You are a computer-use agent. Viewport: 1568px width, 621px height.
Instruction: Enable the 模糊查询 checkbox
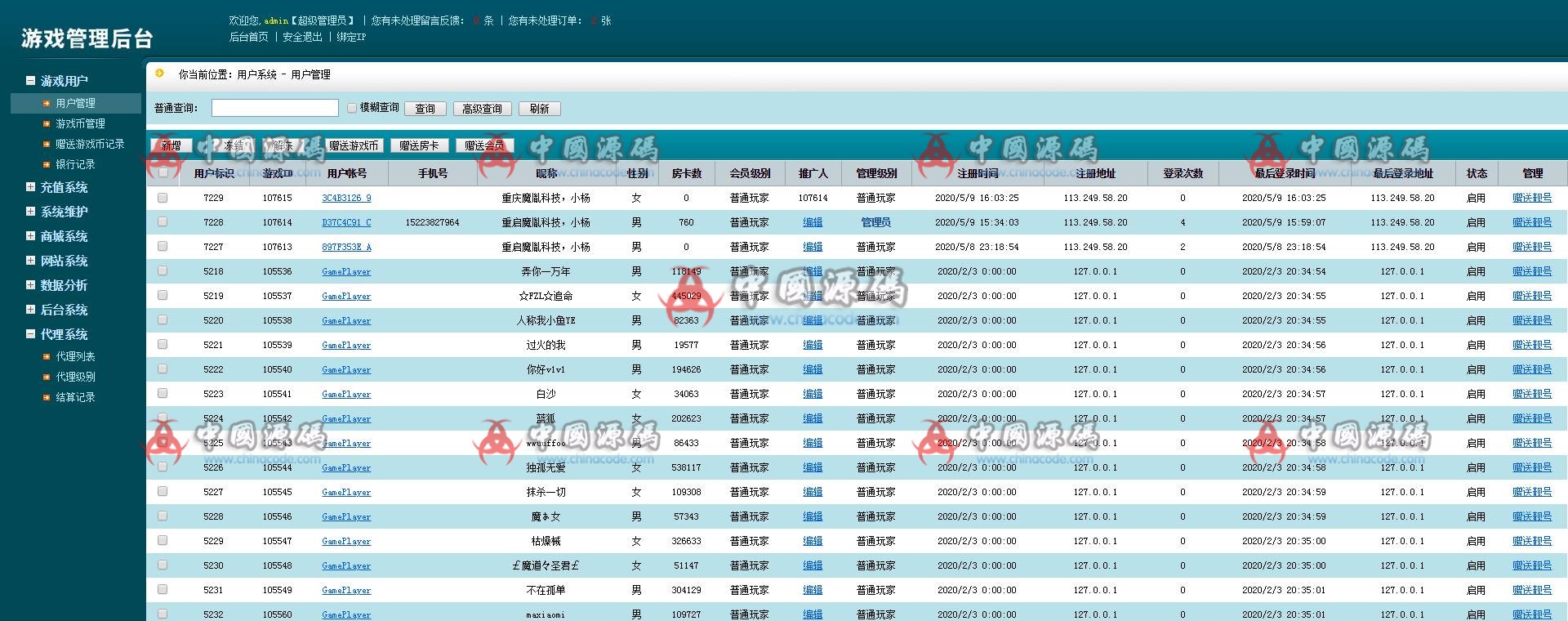tap(352, 107)
